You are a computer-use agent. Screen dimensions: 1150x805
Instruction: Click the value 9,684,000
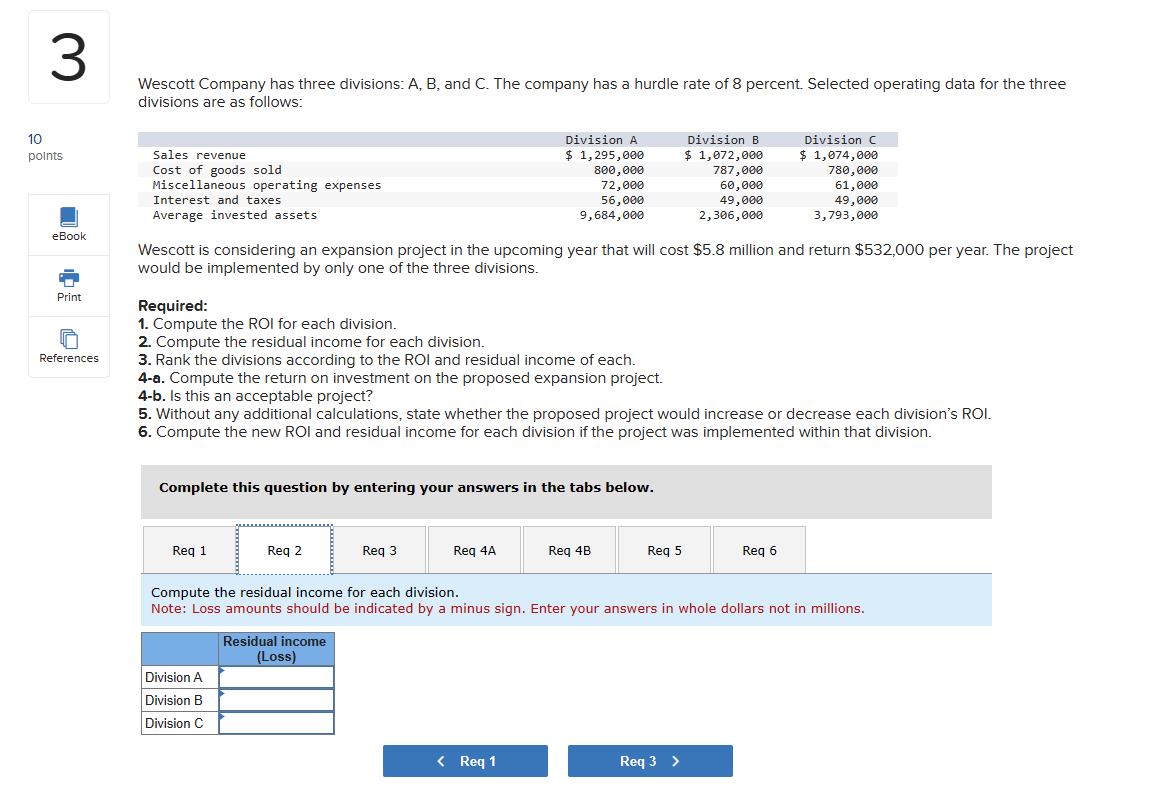pyautogui.click(x=612, y=215)
